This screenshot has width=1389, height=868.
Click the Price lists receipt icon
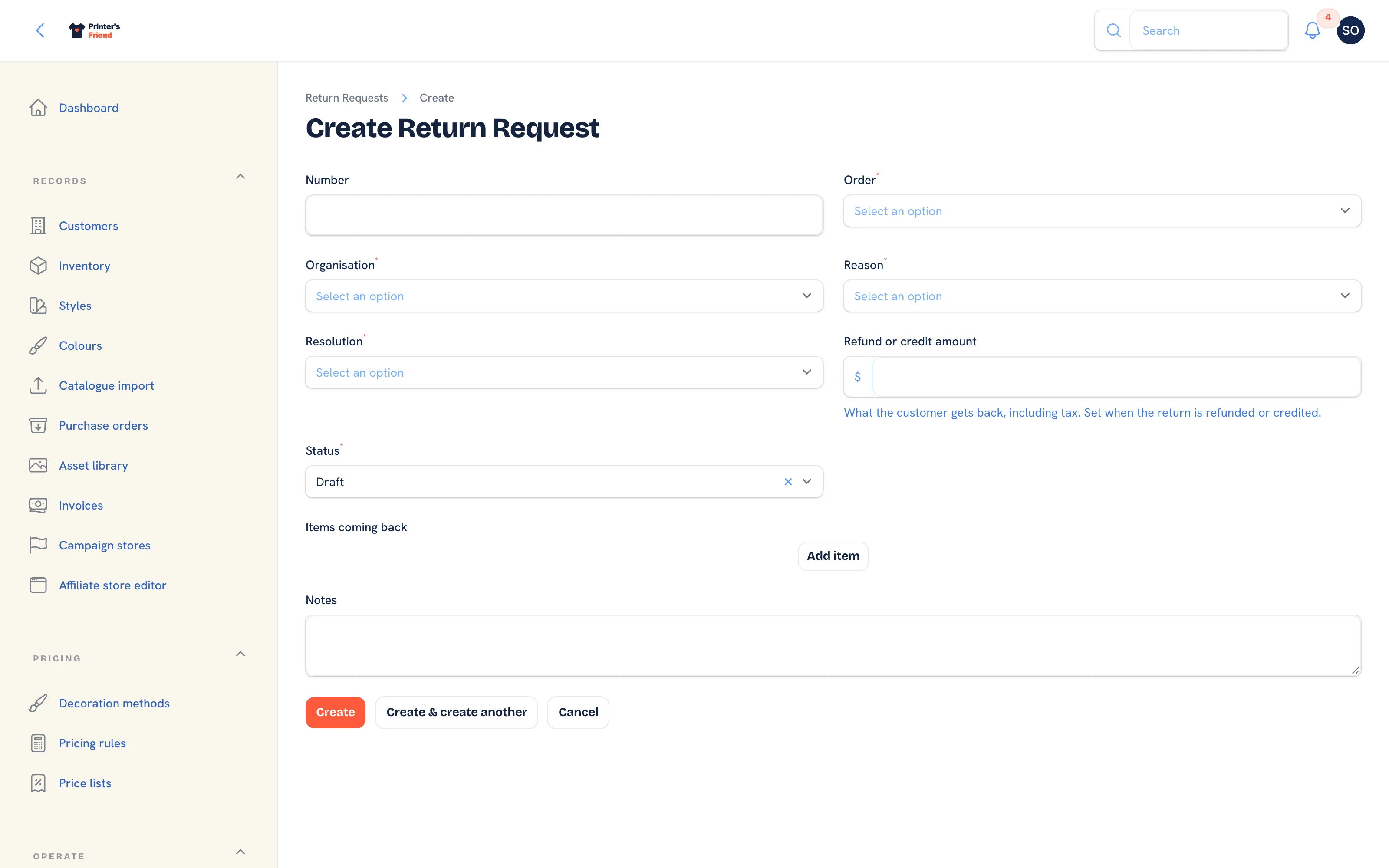[x=38, y=783]
